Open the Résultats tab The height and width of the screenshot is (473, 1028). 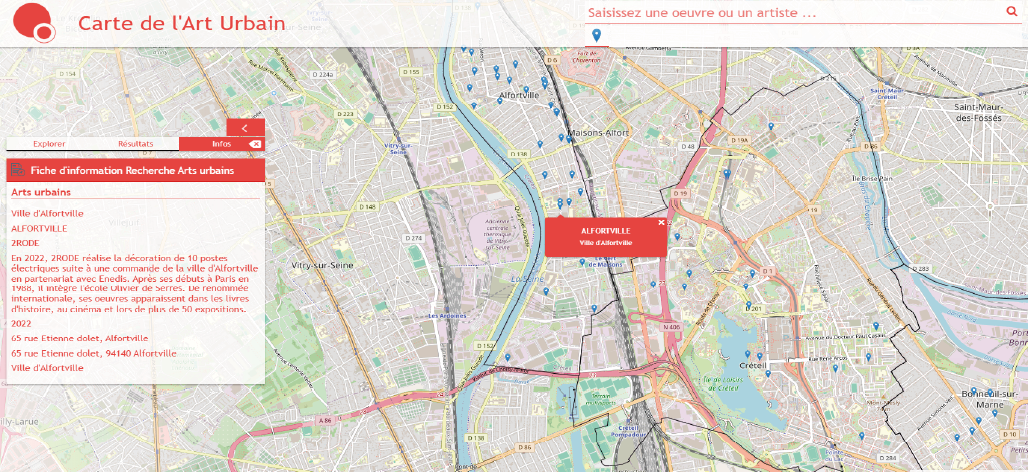pos(136,144)
